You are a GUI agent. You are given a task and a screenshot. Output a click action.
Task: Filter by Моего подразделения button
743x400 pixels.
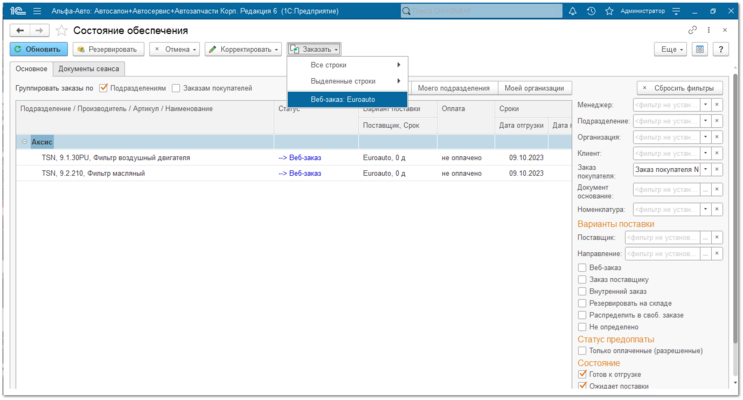click(x=453, y=88)
